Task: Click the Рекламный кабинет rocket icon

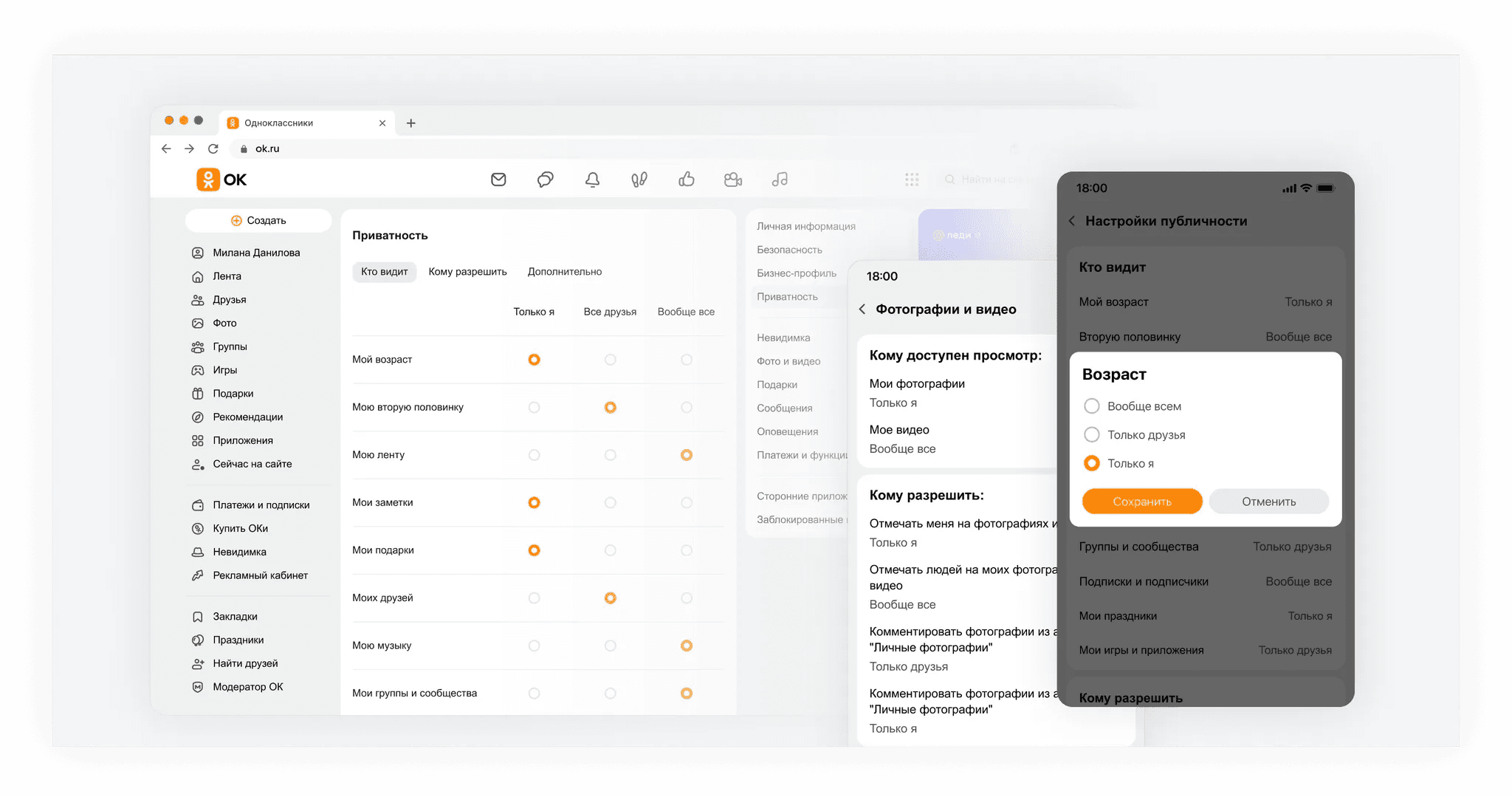Action: [198, 575]
